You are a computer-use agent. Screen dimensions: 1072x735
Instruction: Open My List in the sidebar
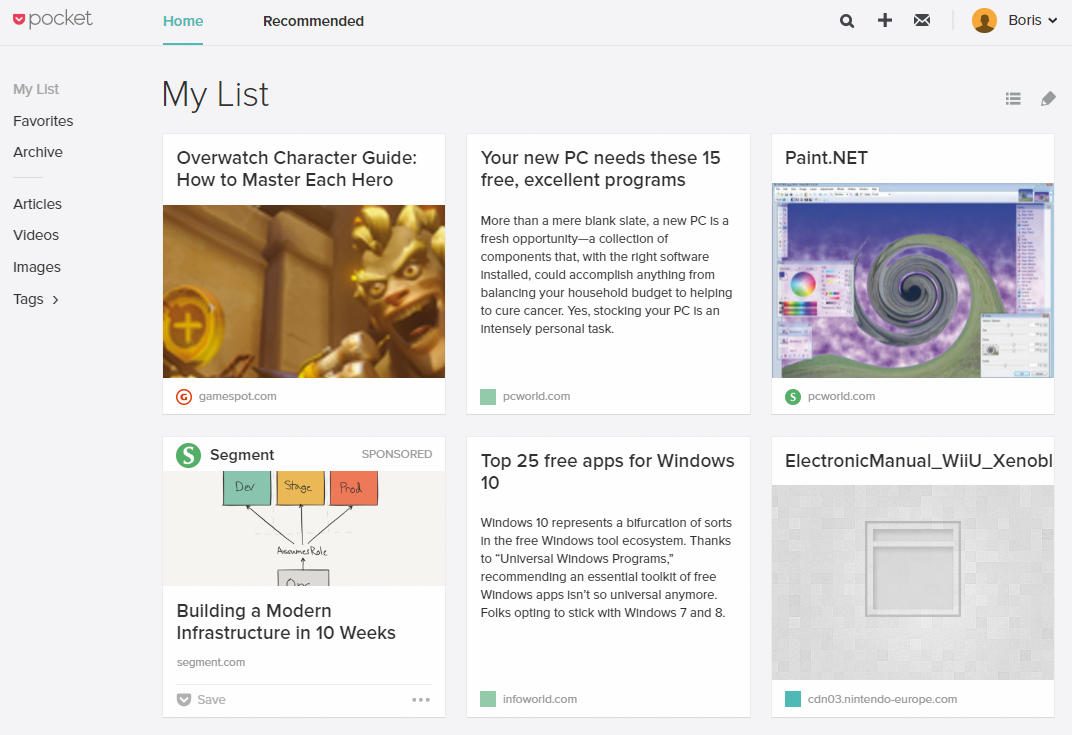(x=36, y=89)
